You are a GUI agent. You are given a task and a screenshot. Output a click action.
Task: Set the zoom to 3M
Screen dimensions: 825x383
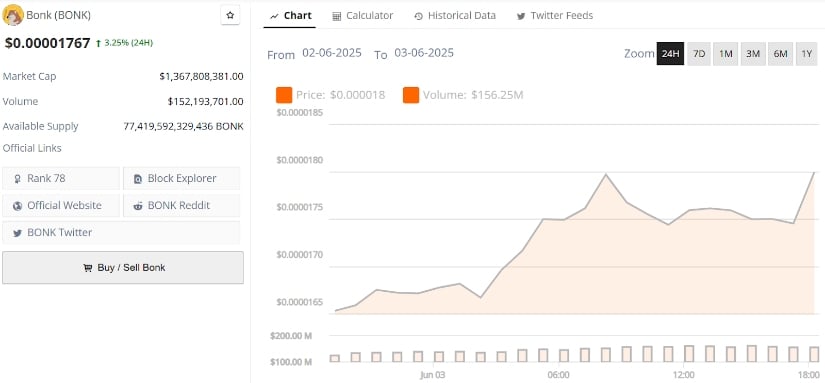(x=753, y=54)
